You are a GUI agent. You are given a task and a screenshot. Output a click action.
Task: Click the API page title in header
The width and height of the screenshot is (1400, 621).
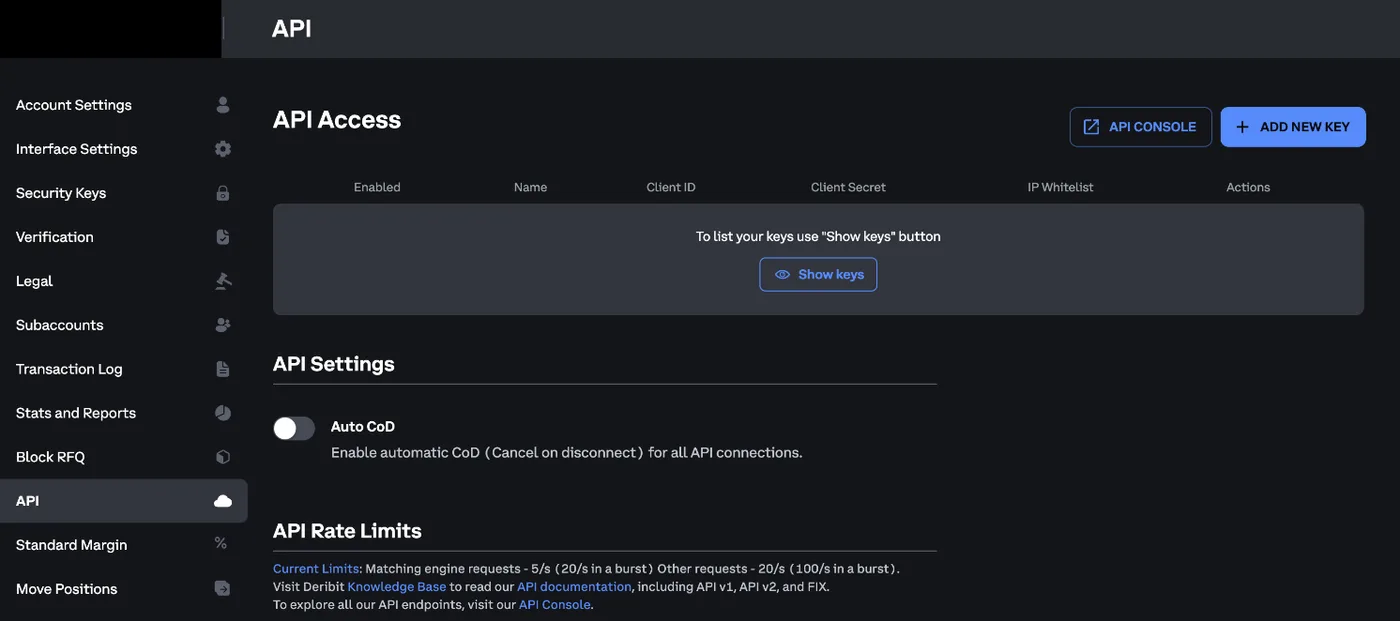[x=292, y=29]
